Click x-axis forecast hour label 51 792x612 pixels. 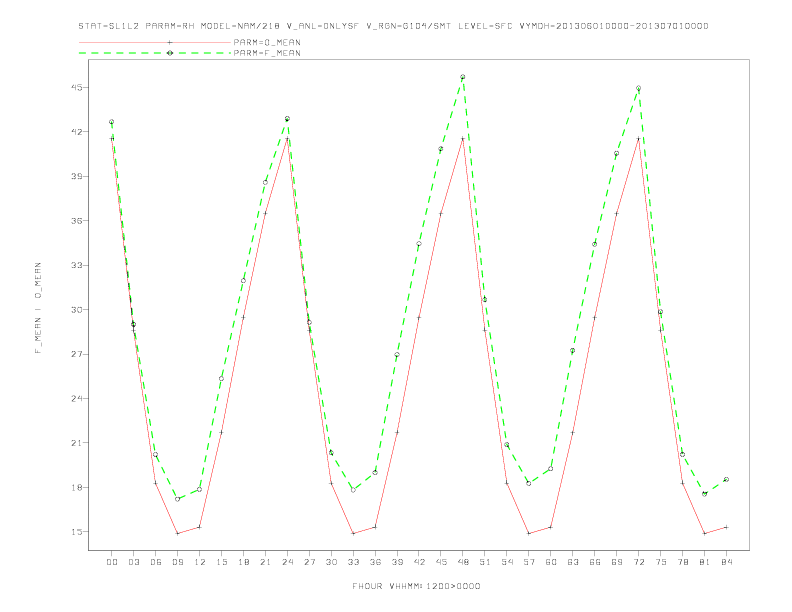(x=485, y=562)
